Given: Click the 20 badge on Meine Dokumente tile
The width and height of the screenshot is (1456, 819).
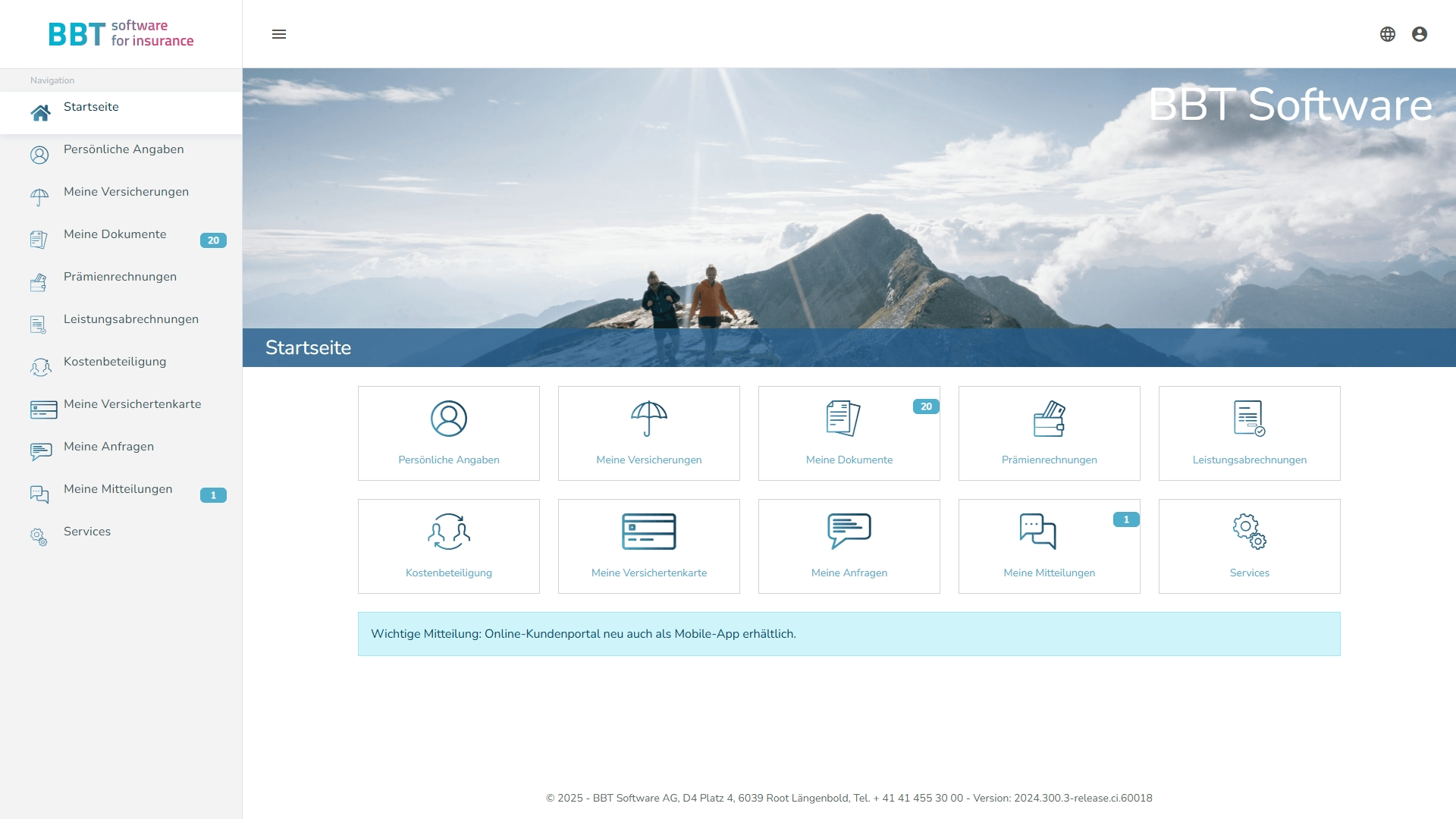Looking at the screenshot, I should 926,406.
